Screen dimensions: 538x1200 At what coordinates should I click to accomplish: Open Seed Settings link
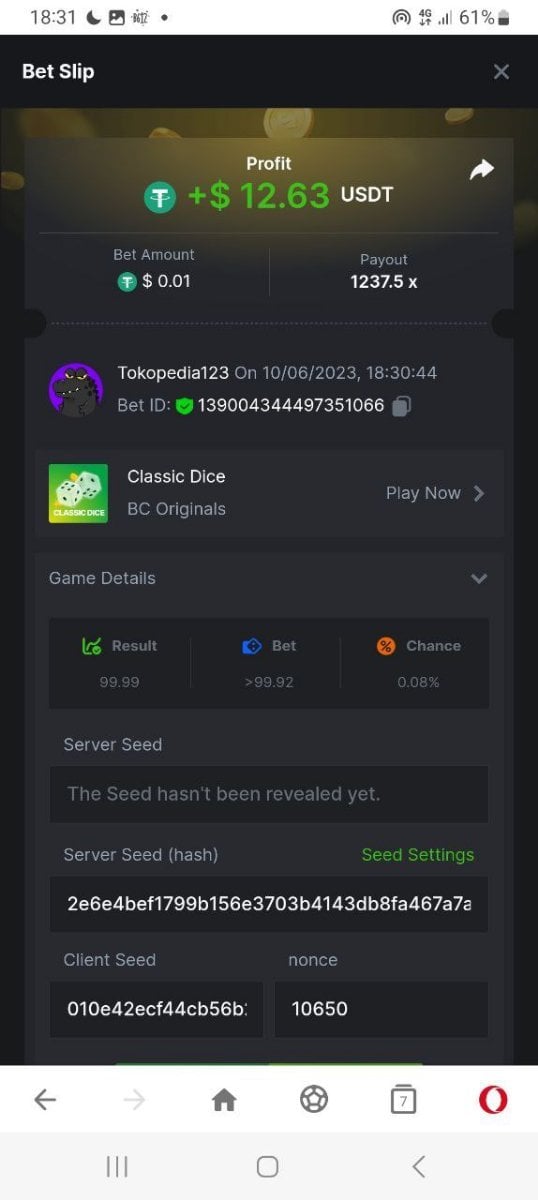pyautogui.click(x=418, y=854)
